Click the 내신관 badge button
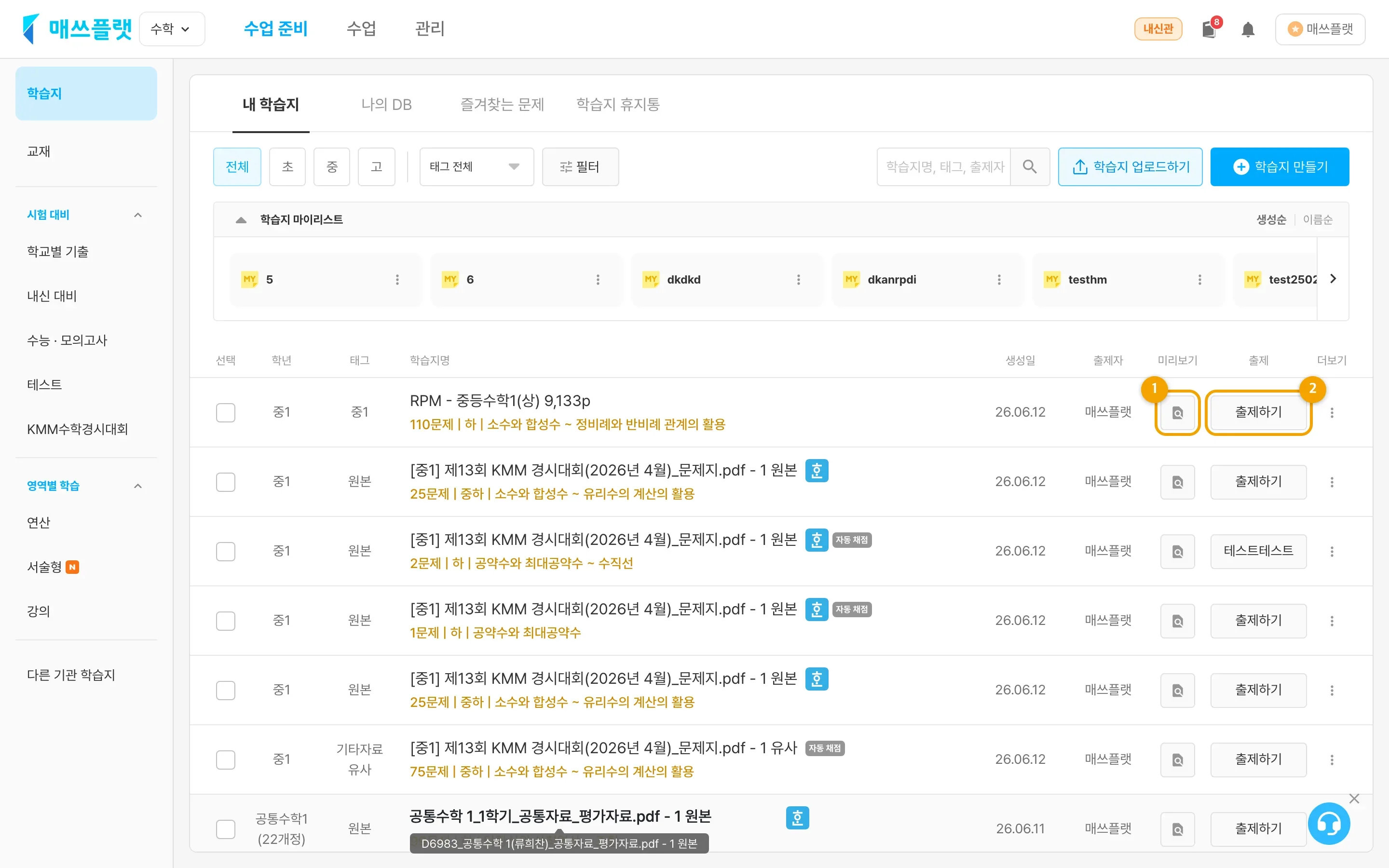Image resolution: width=1389 pixels, height=868 pixels. [x=1158, y=29]
